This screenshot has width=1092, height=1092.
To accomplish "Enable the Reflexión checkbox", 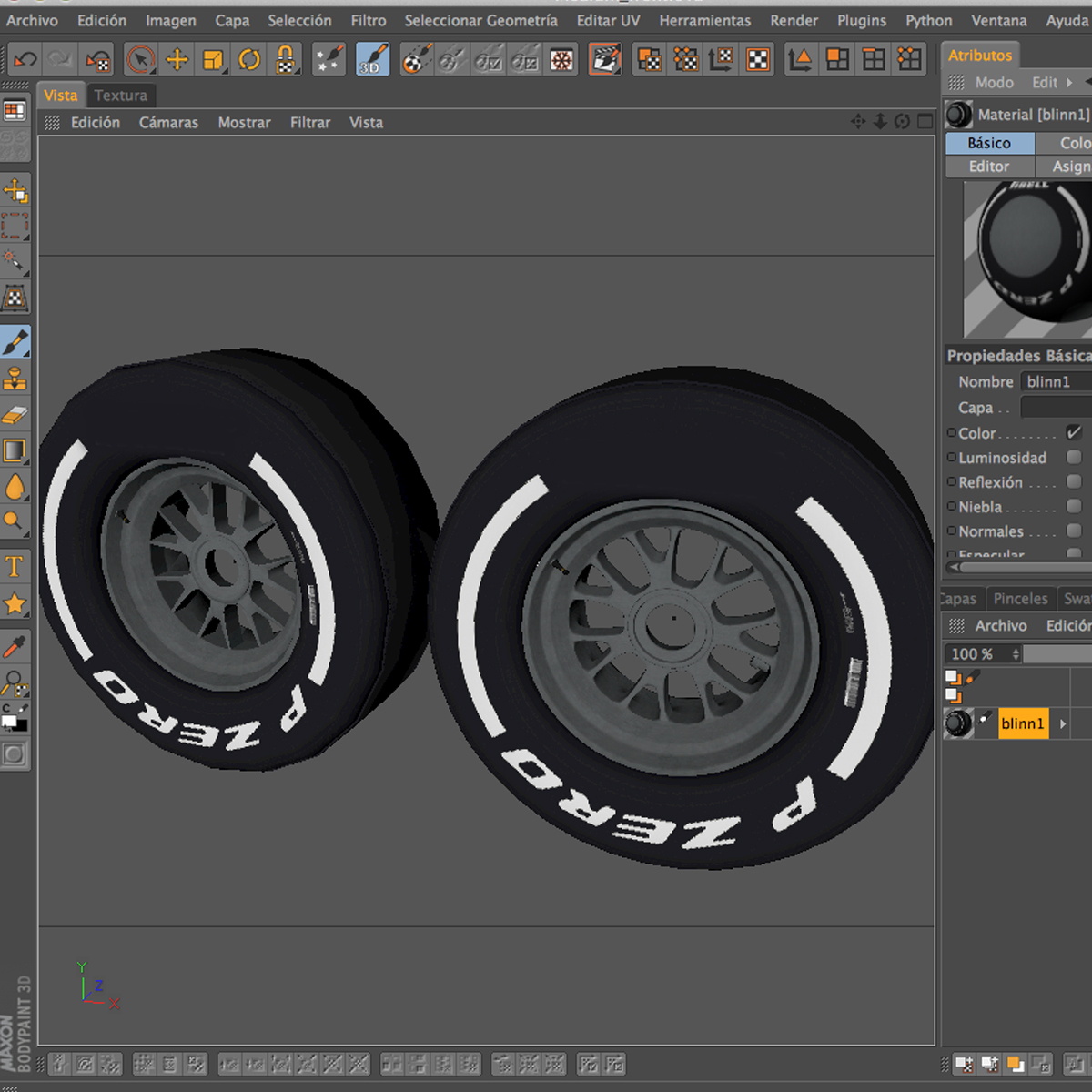I will [x=1074, y=481].
